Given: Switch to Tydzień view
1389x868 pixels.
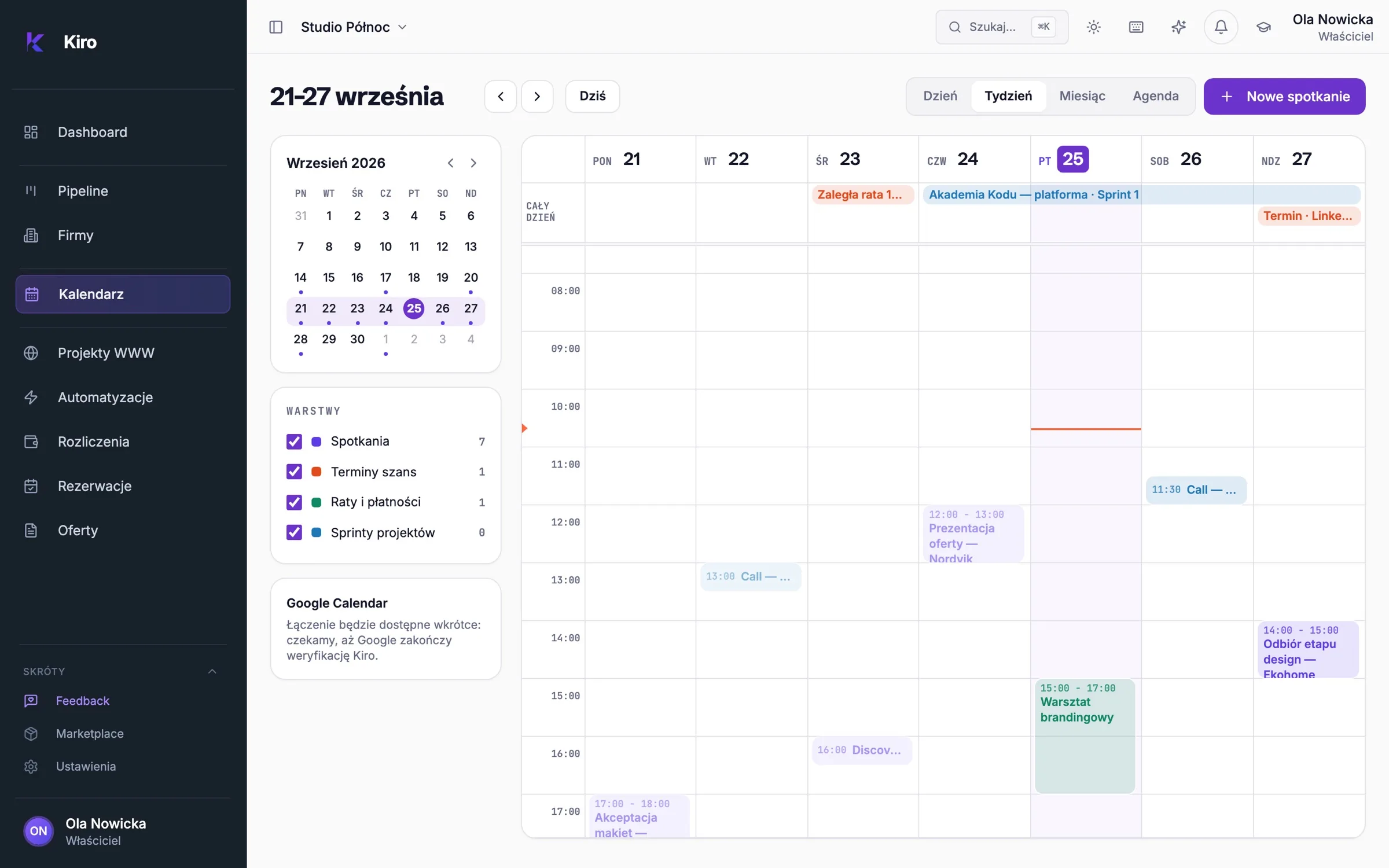Looking at the screenshot, I should 1008,96.
